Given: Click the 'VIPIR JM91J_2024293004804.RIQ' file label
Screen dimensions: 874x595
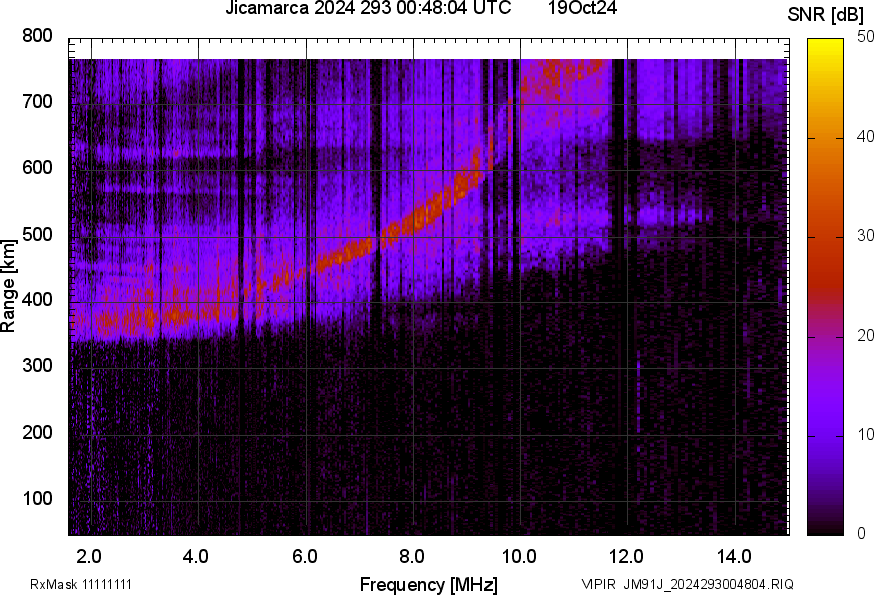Looking at the screenshot, I should coord(687,584).
